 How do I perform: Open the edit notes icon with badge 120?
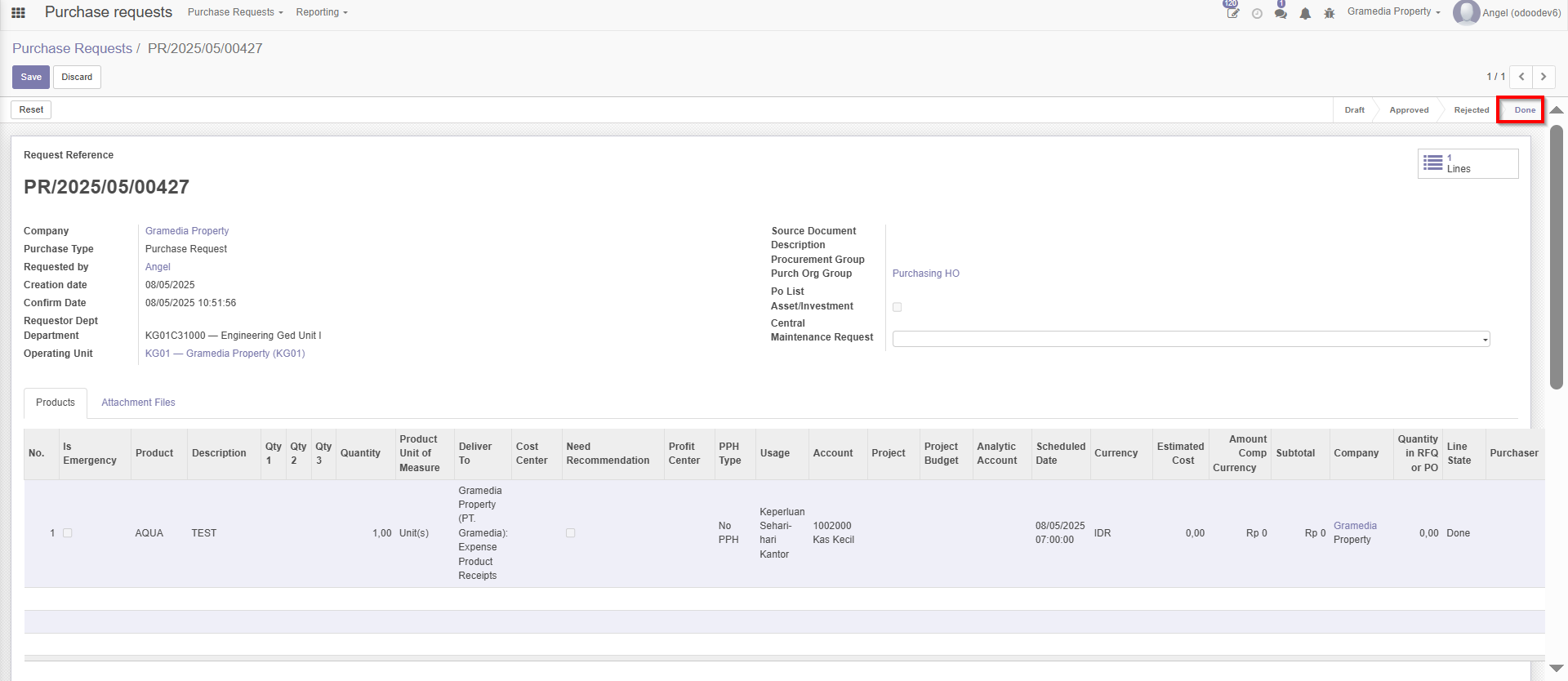coord(1232,12)
